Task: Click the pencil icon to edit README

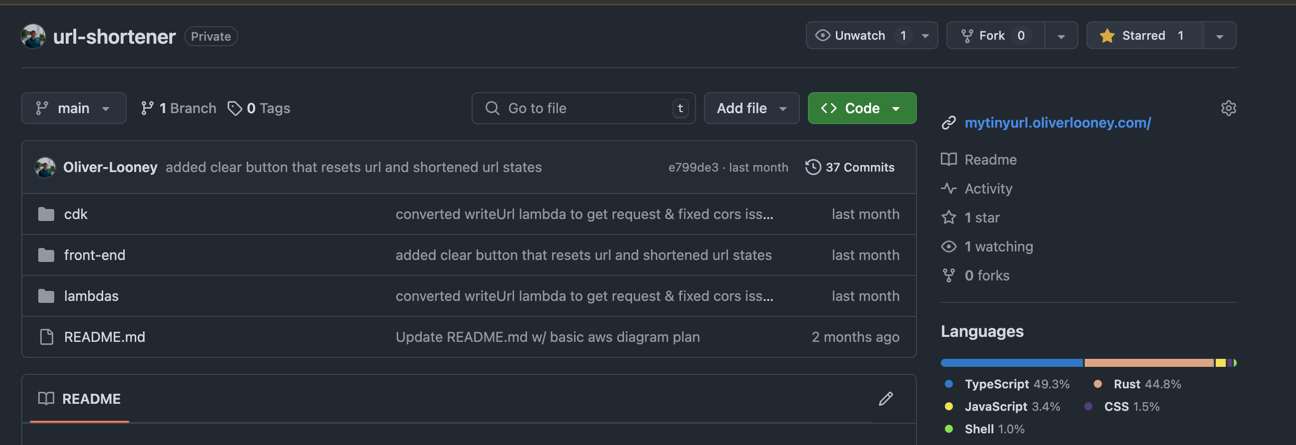Action: [885, 399]
